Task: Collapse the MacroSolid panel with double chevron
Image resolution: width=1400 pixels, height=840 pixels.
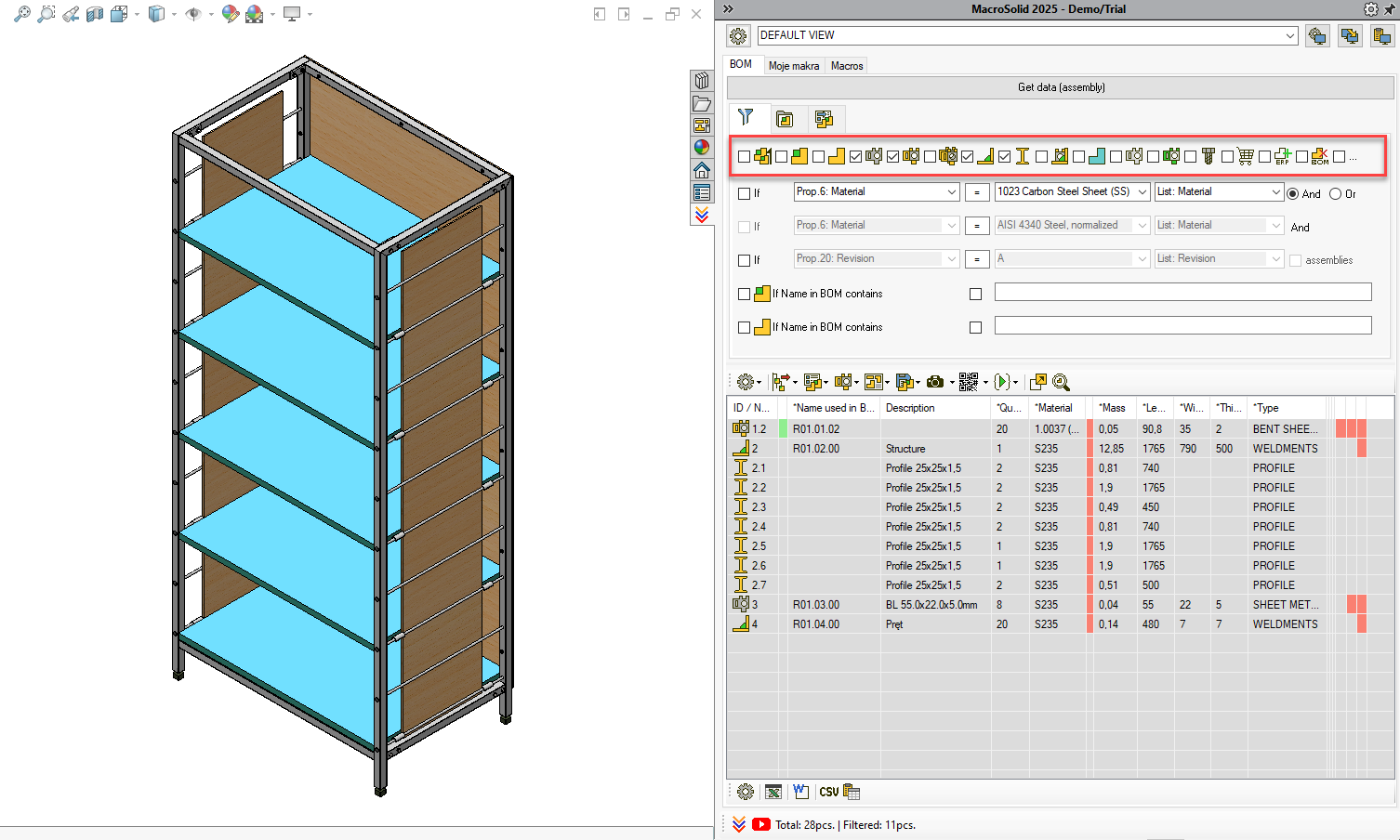Action: (x=728, y=9)
